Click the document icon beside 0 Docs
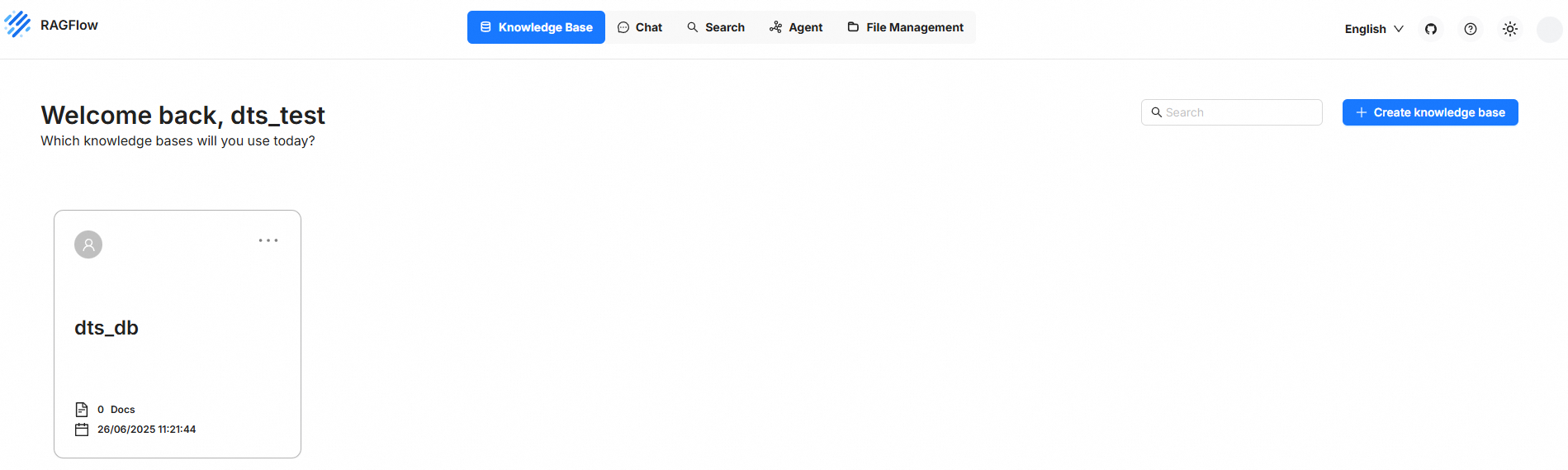This screenshot has height=470, width=1568. [x=82, y=410]
